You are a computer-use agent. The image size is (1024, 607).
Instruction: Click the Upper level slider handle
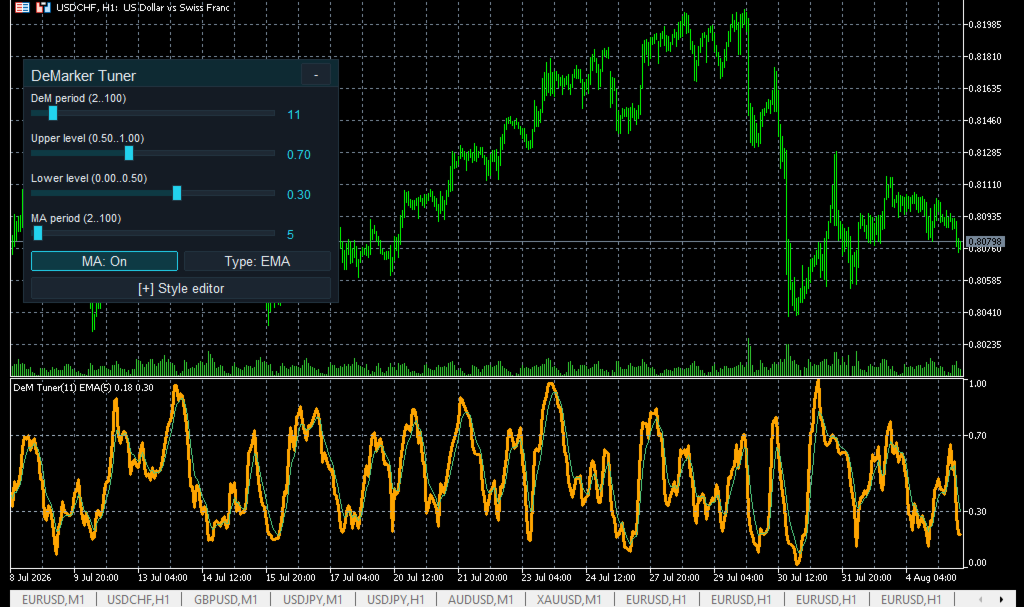point(129,153)
